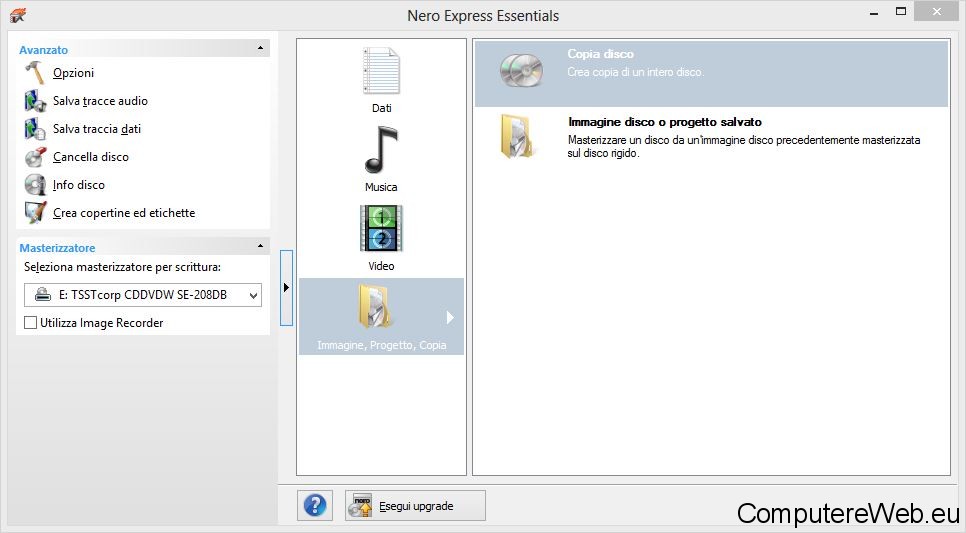This screenshot has height=533, width=966.
Task: Click the Cancella disco eraser icon
Action: point(35,157)
